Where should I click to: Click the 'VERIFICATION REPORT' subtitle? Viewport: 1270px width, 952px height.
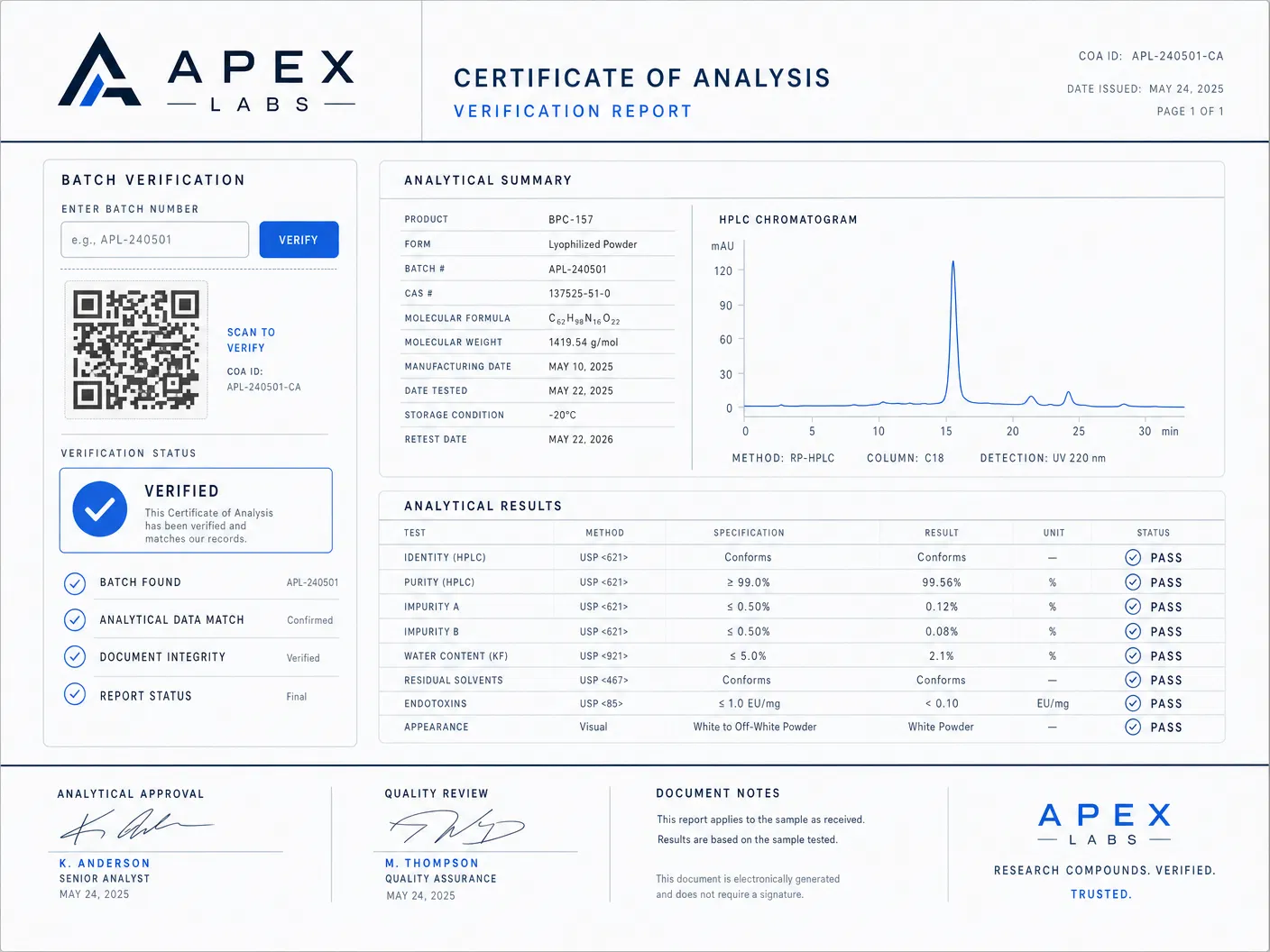(573, 111)
